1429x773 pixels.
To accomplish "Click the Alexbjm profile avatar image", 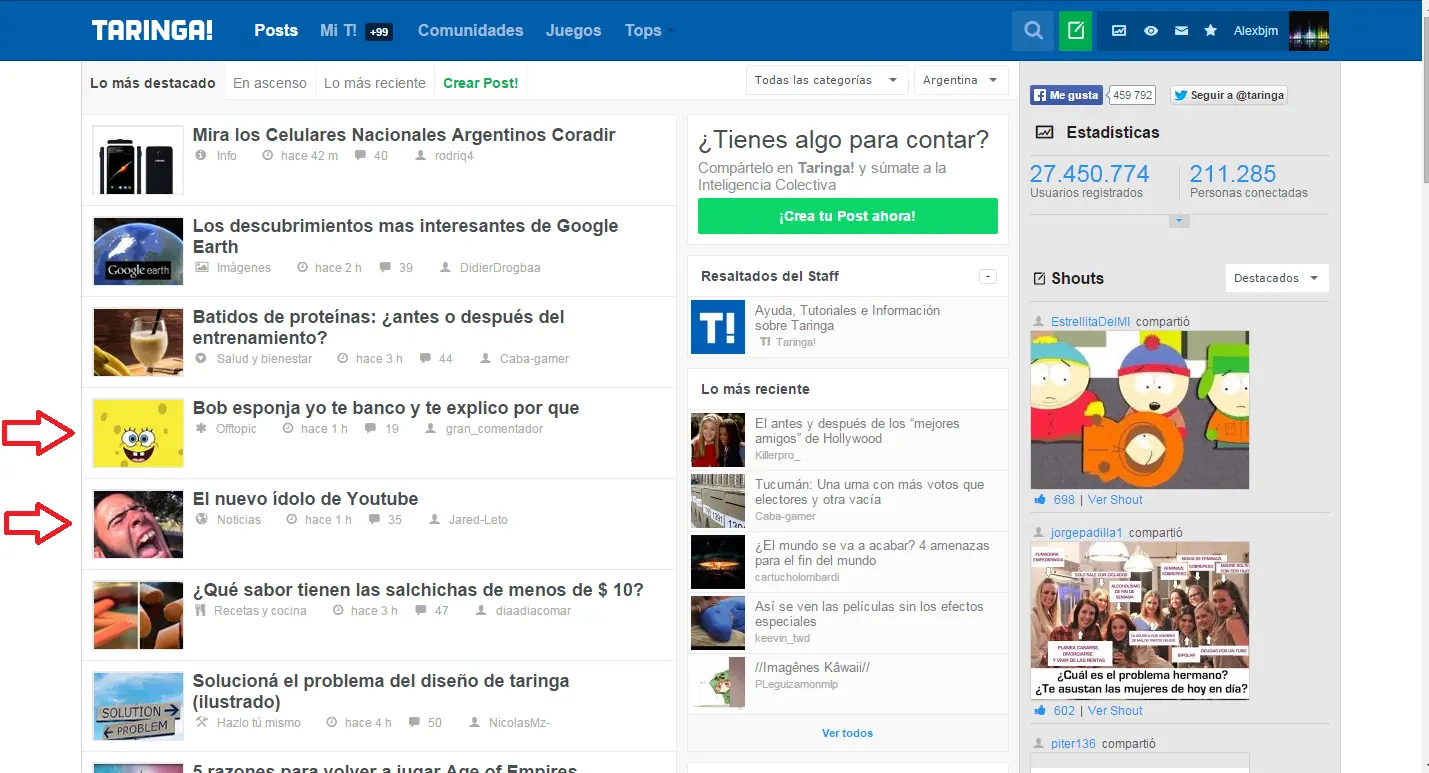I will (1309, 31).
